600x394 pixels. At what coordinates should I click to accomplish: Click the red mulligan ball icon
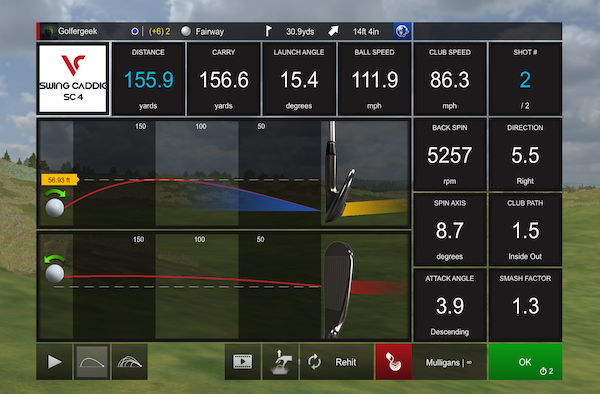(393, 361)
